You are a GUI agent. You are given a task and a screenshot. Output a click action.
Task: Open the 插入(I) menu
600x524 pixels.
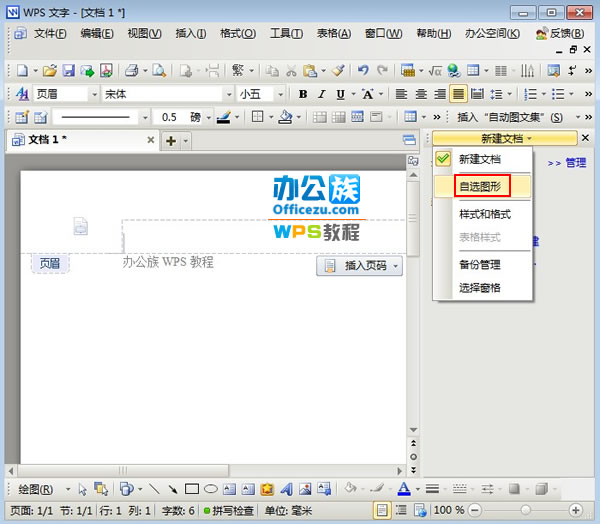pos(190,33)
